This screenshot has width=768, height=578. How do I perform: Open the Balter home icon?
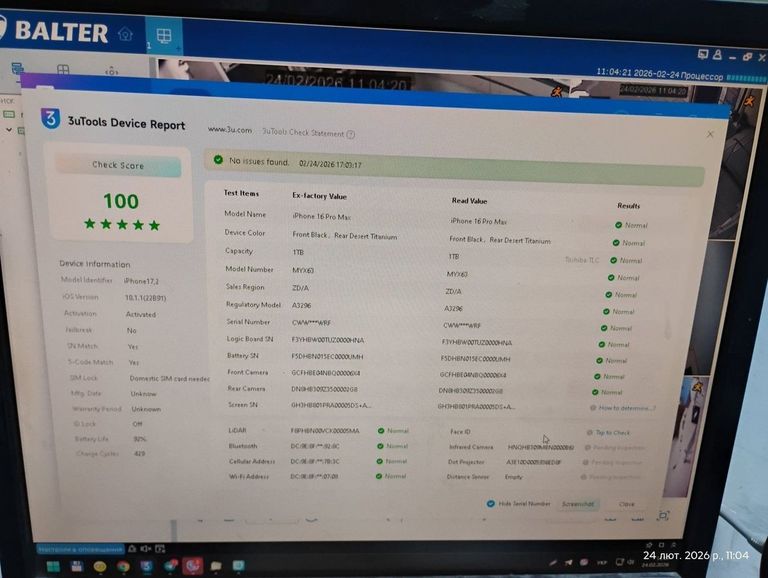click(x=125, y=34)
